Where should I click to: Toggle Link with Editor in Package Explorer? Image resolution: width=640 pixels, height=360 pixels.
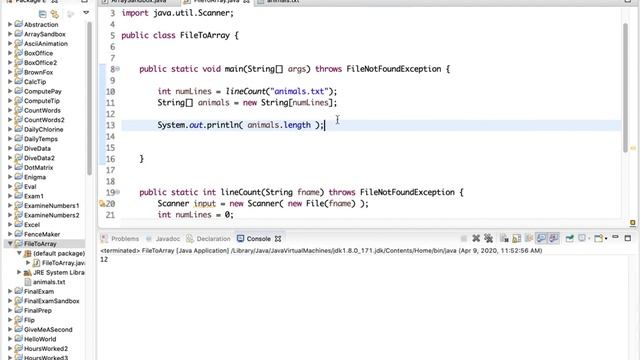[54, 14]
